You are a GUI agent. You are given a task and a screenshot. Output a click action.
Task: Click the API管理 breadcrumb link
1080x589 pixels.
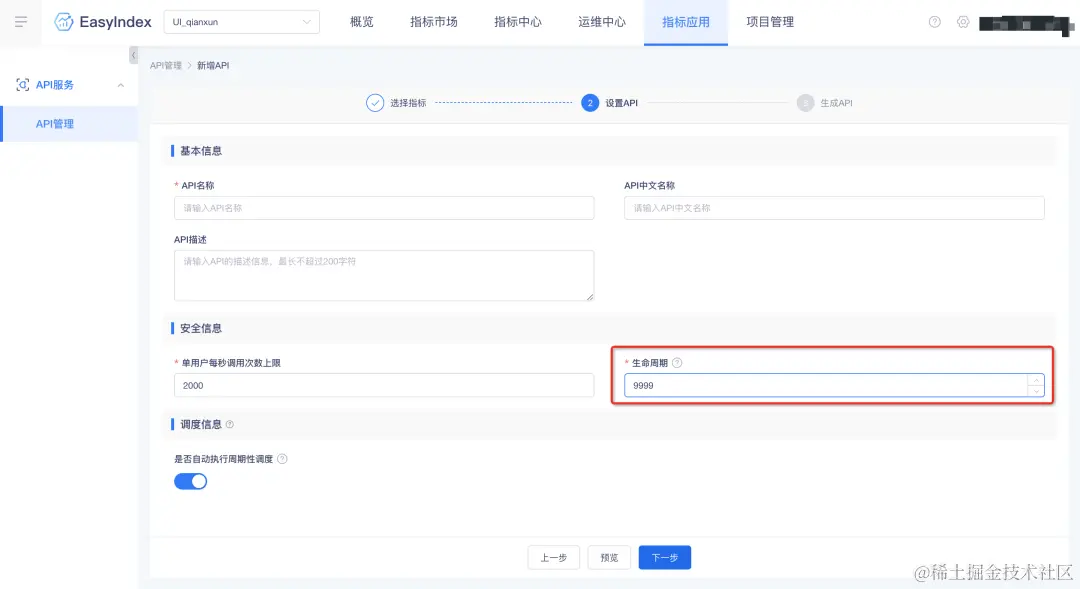click(166, 65)
